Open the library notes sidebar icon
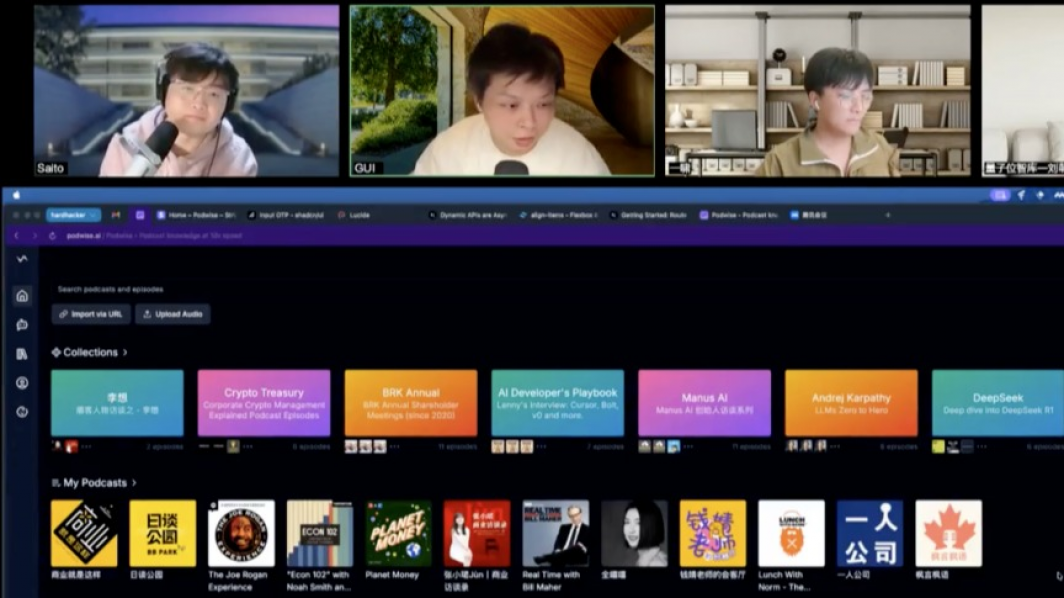 pyautogui.click(x=22, y=354)
